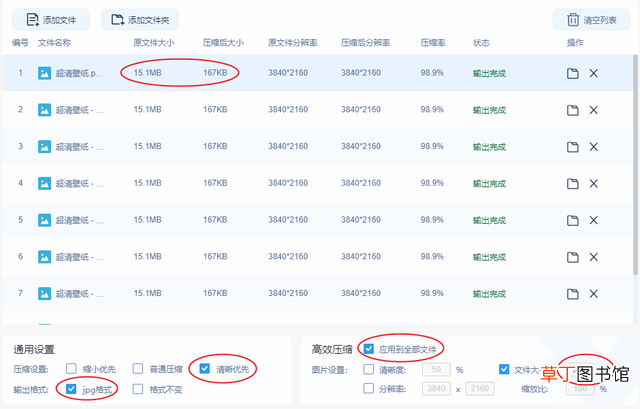Click the resolution height field showing 2160
Image resolution: width=640 pixels, height=409 pixels.
point(480,388)
